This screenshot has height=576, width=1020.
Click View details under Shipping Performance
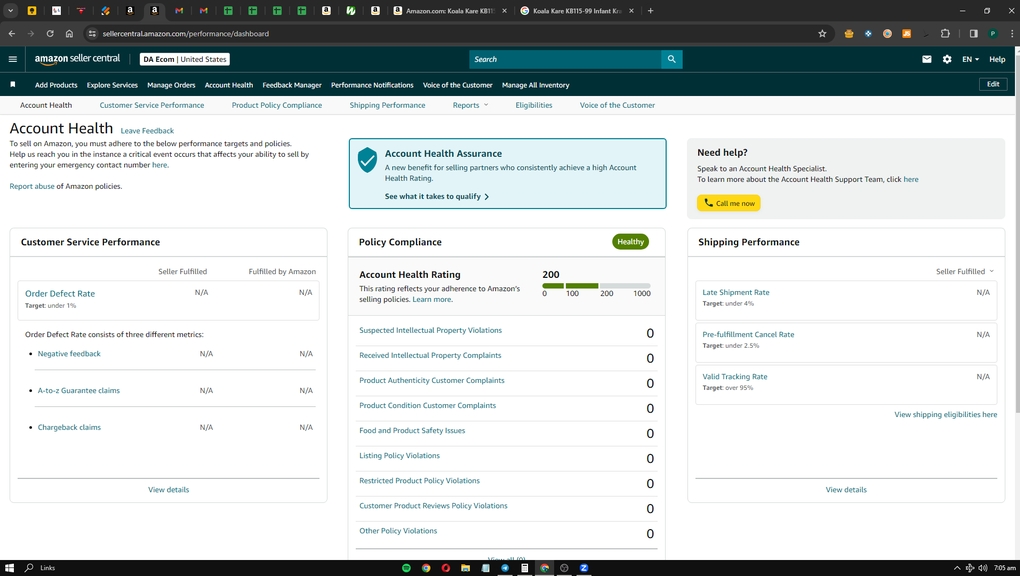[846, 489]
